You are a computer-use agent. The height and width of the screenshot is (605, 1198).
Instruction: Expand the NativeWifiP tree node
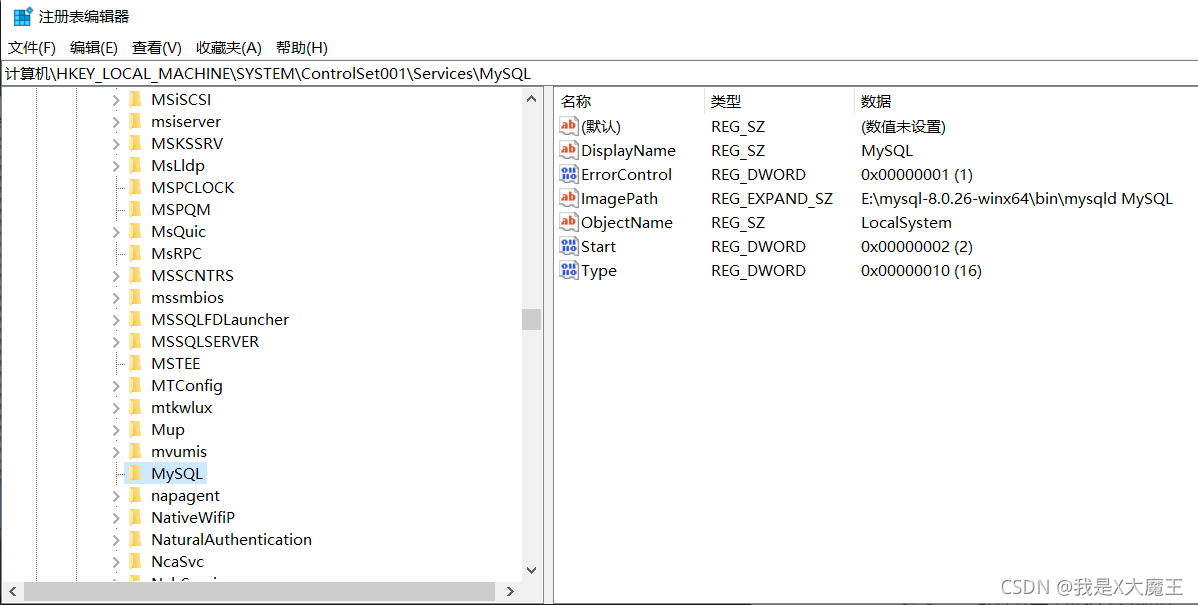[115, 518]
